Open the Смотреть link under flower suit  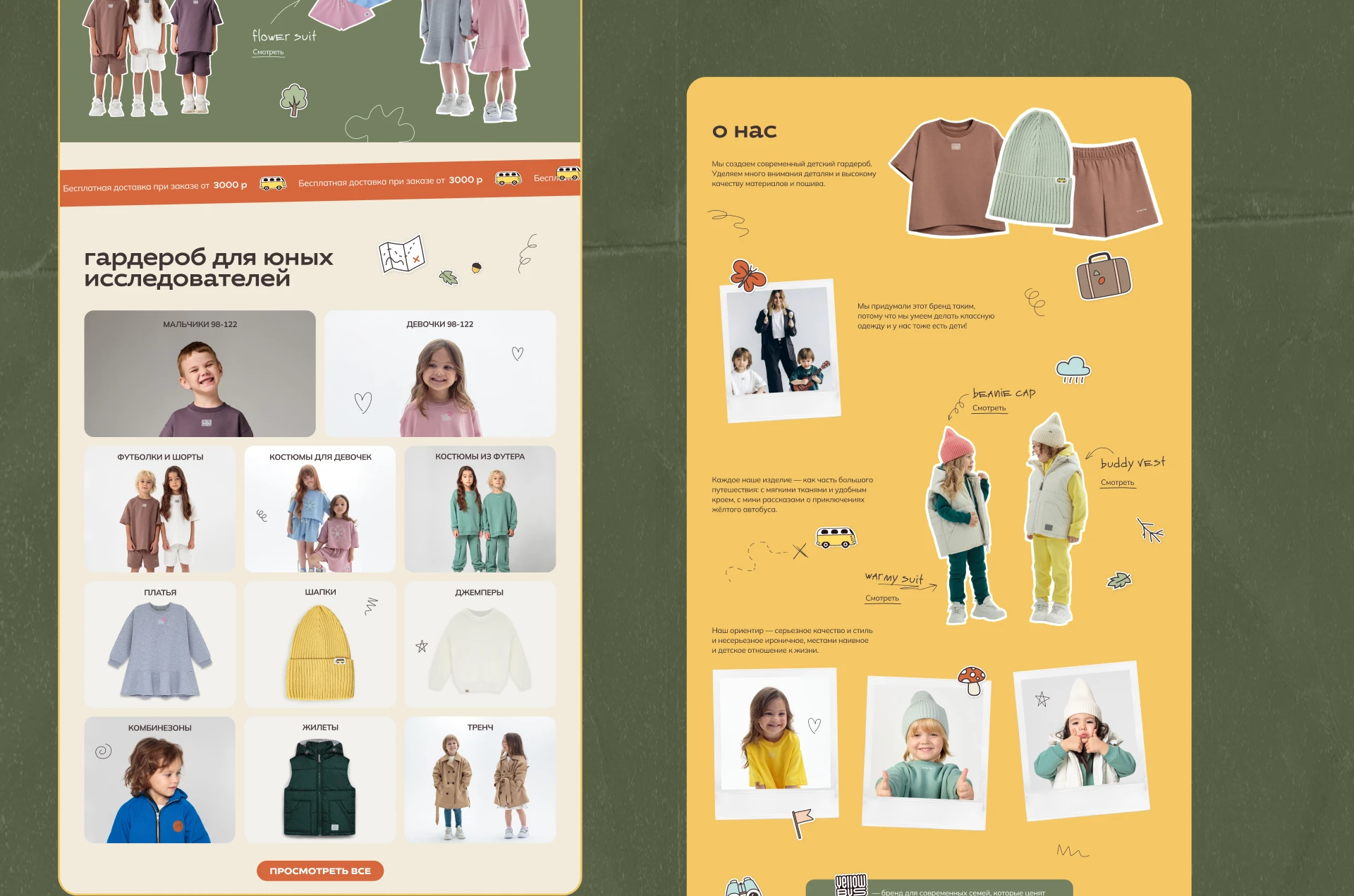(x=268, y=52)
